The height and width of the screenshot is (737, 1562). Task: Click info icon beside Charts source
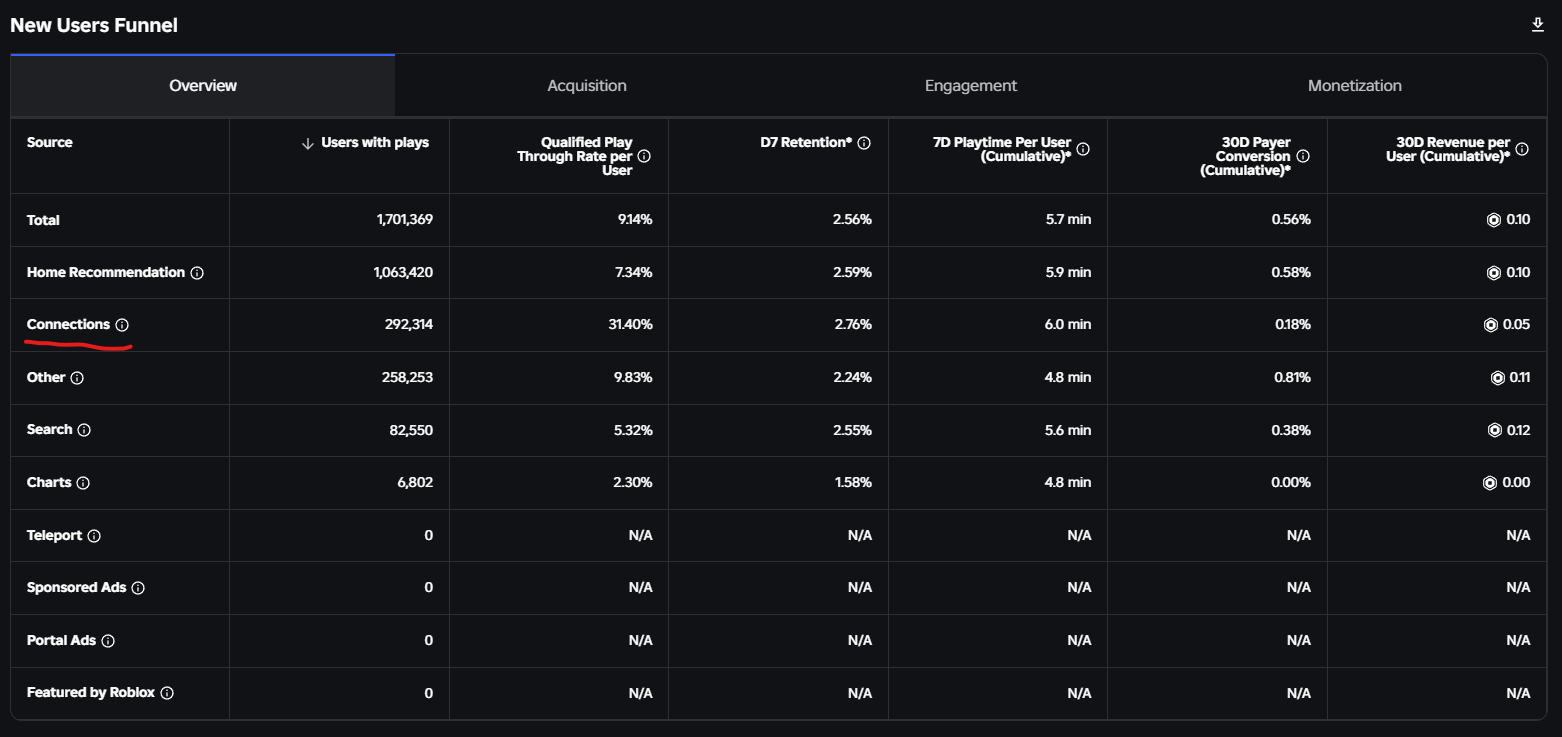pyautogui.click(x=83, y=483)
